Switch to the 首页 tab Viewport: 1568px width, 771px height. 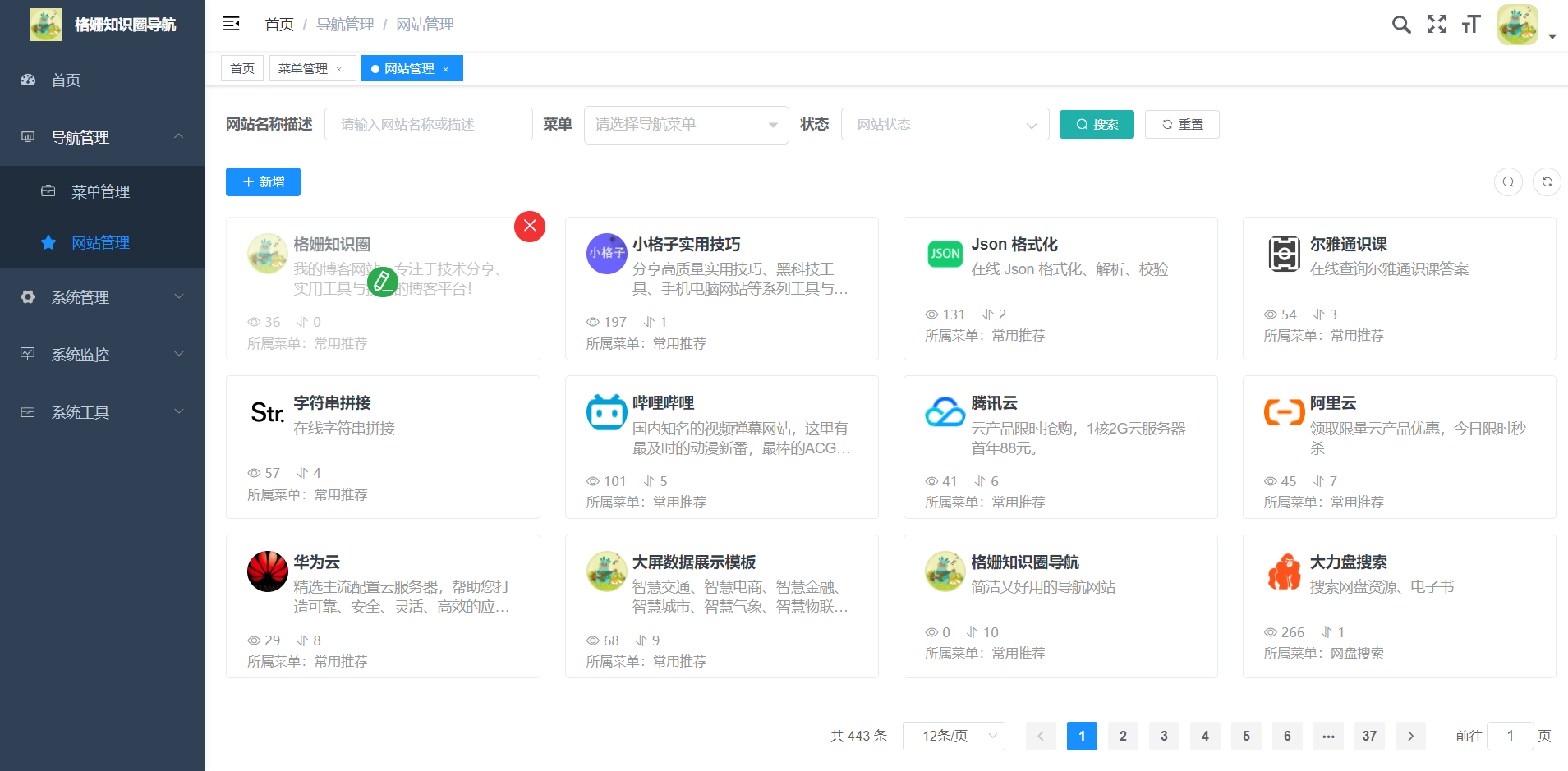coord(242,68)
